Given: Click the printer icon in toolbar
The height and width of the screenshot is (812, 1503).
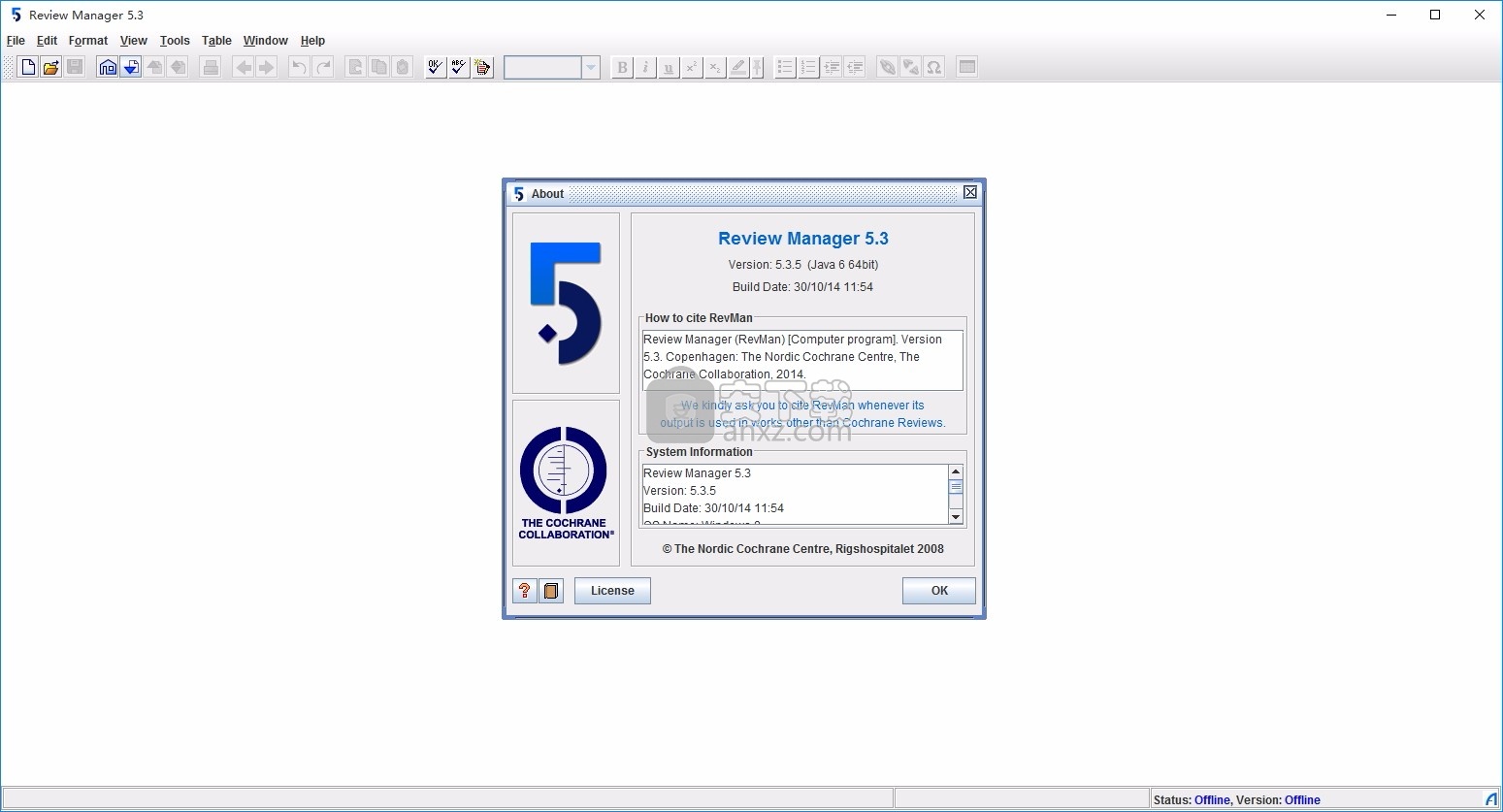Looking at the screenshot, I should coord(211,67).
